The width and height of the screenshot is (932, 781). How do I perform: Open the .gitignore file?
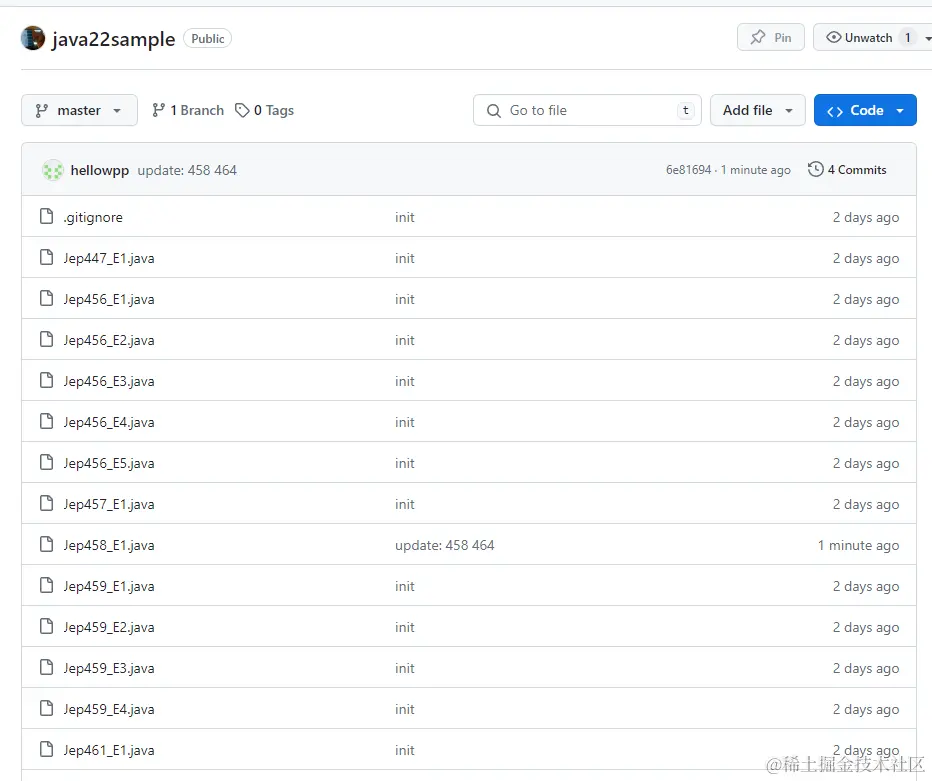(93, 217)
